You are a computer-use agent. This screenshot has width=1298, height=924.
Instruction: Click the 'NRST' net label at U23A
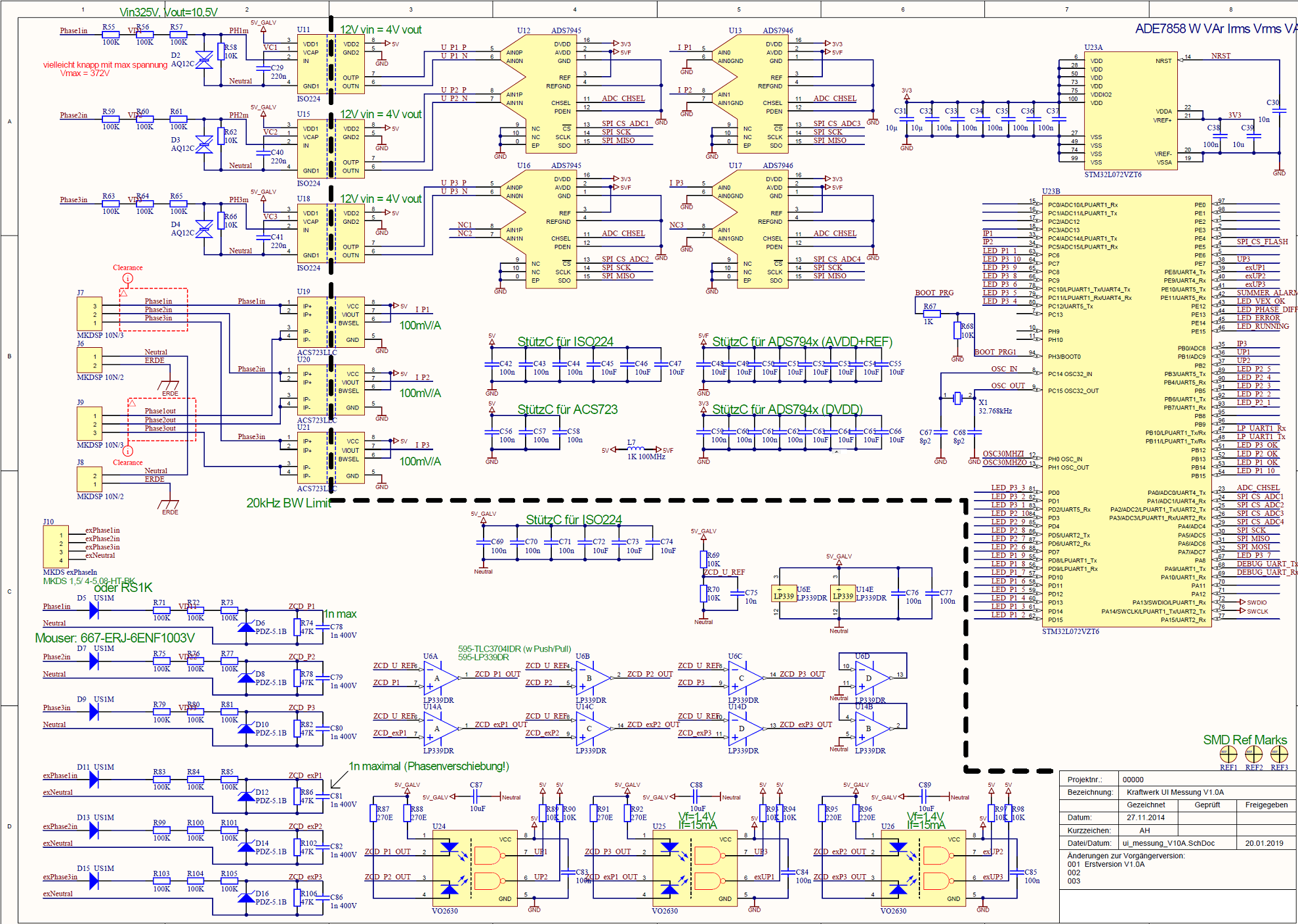click(1221, 56)
